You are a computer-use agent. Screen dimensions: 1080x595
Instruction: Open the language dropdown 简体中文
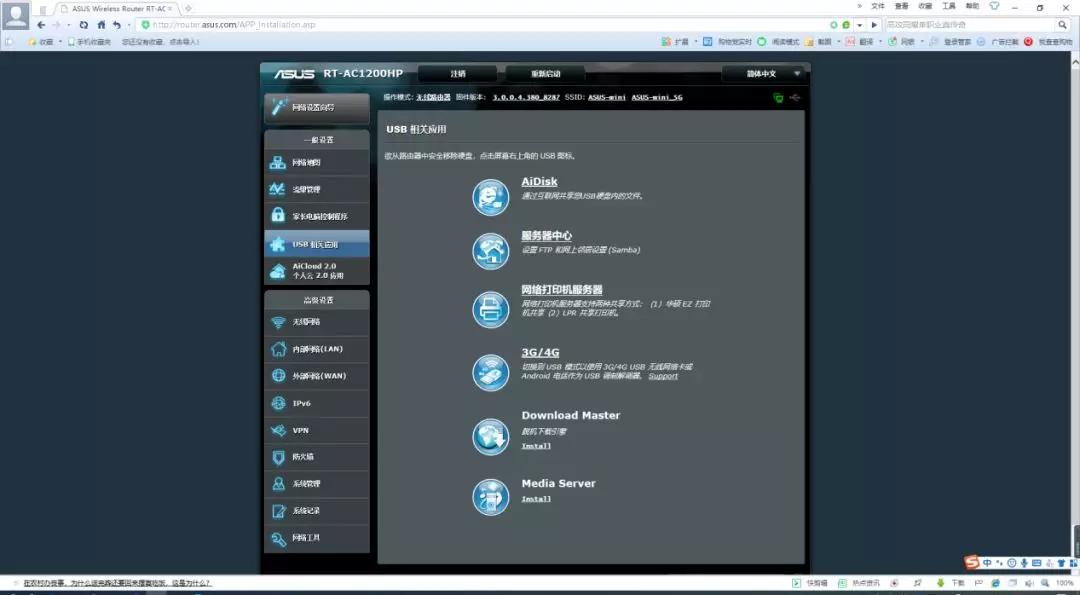click(x=764, y=74)
